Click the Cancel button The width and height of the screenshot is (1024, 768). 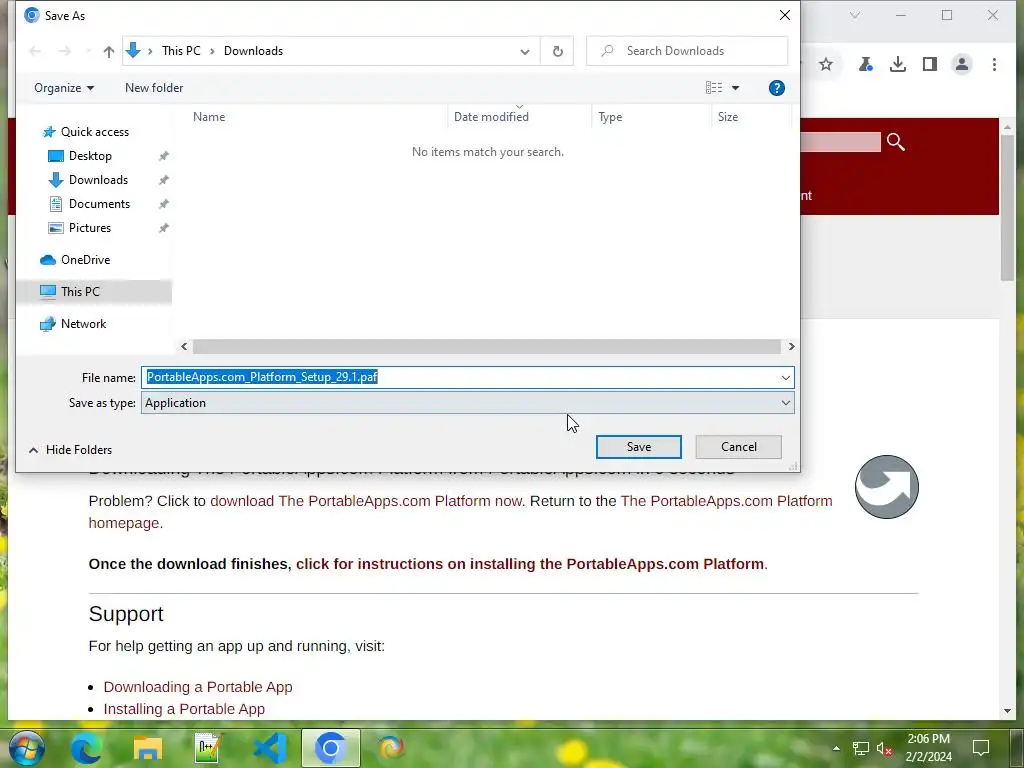point(739,447)
